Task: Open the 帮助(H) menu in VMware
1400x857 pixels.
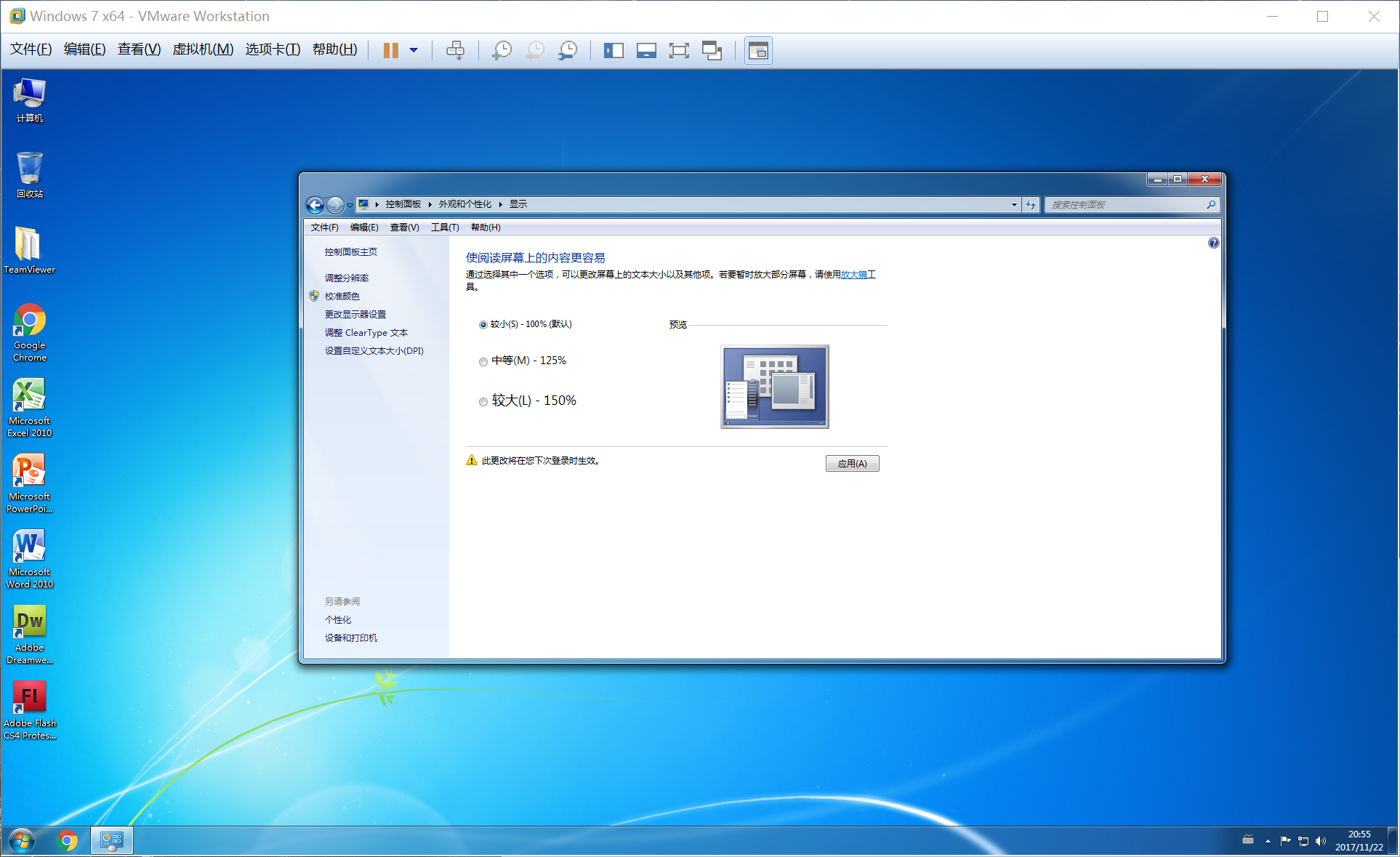Action: (x=334, y=49)
